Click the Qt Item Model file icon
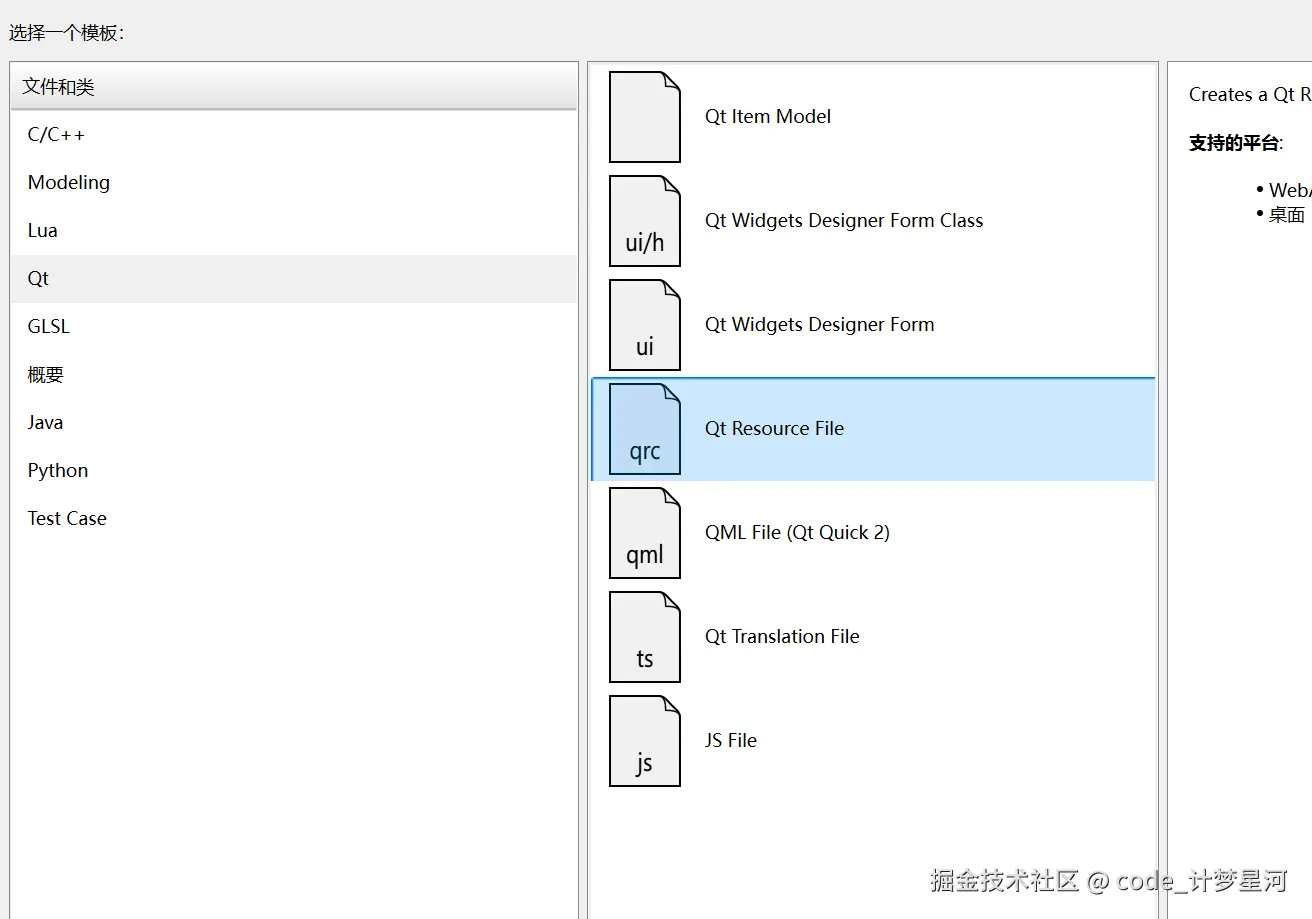The height and width of the screenshot is (919, 1312). (x=645, y=117)
